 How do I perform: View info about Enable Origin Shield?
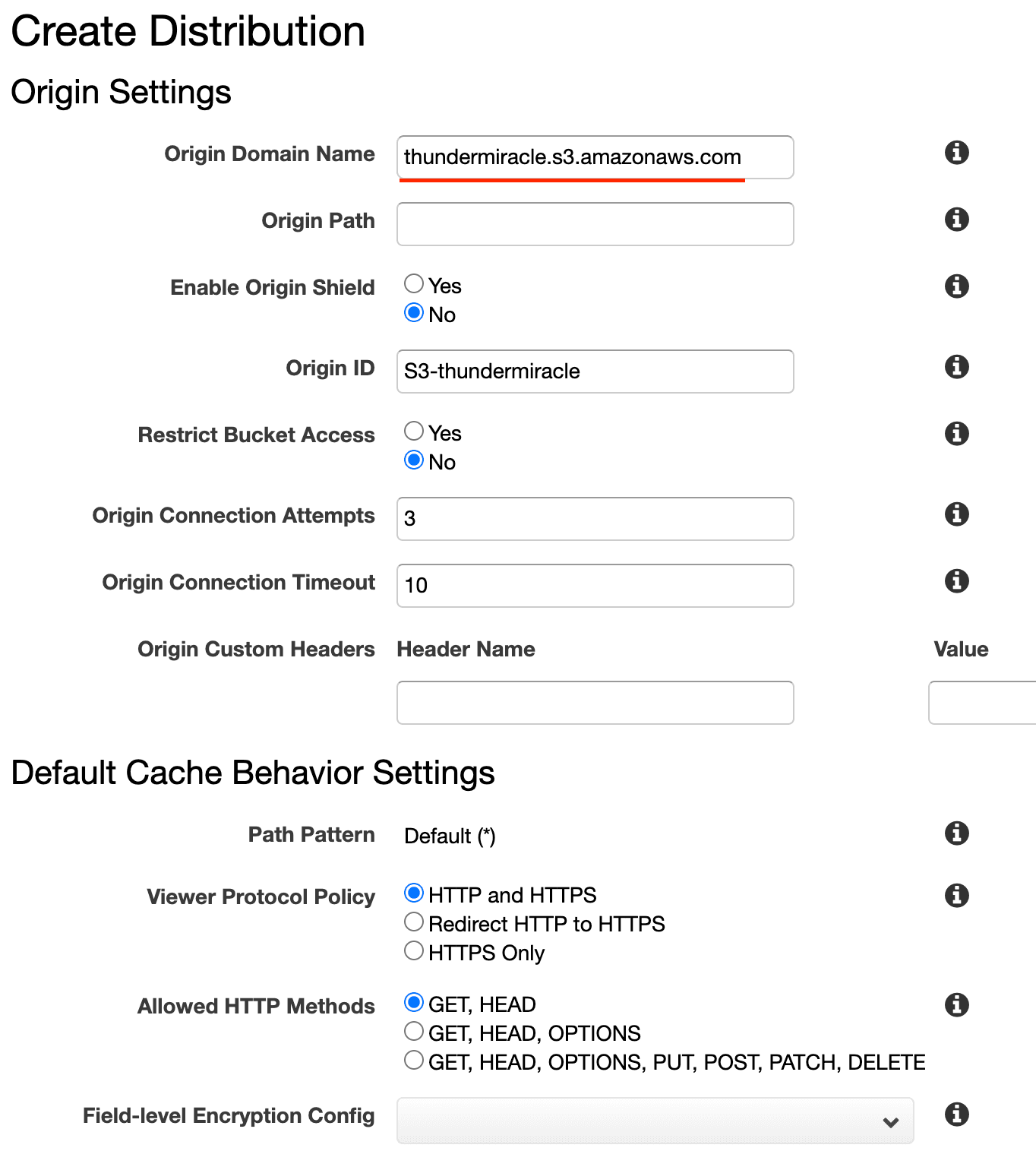(956, 286)
